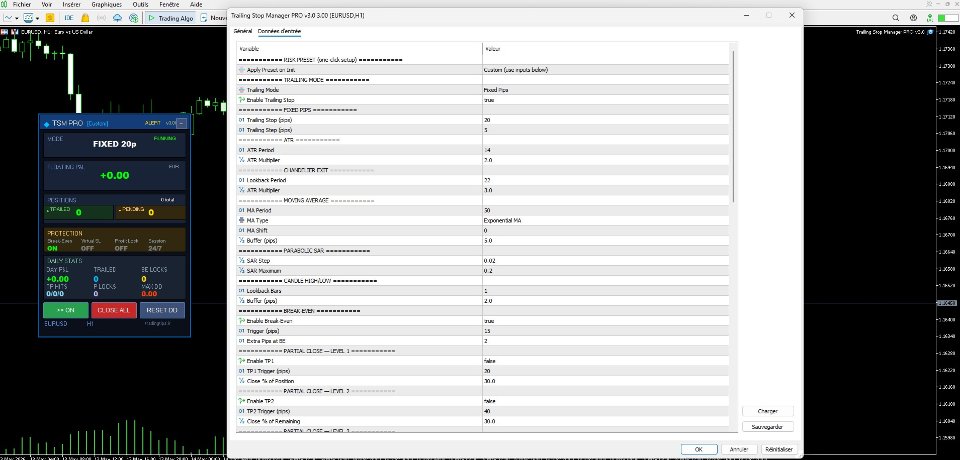Open the Outils menu

click(x=140, y=4)
